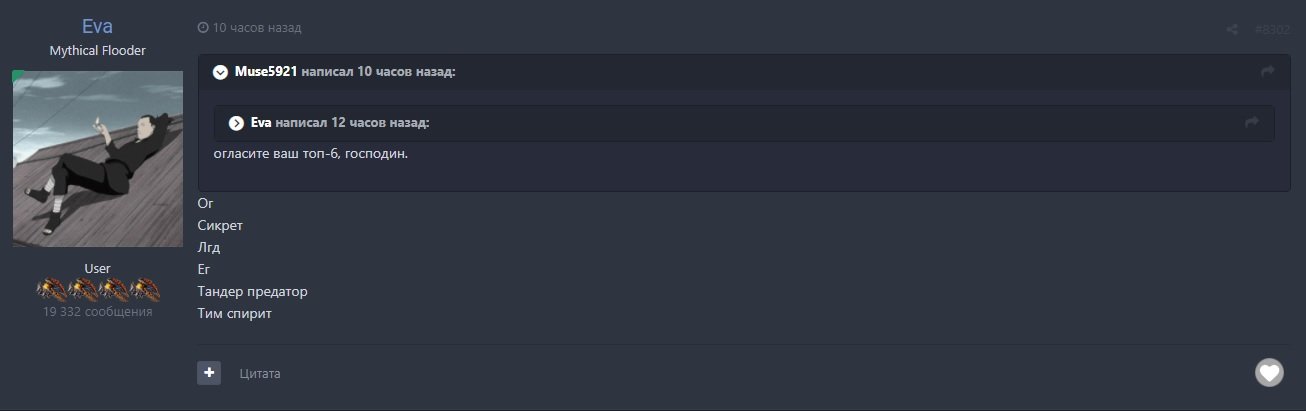1306x411 pixels.
Task: Click the green online status indicator
Action: pos(17,75)
